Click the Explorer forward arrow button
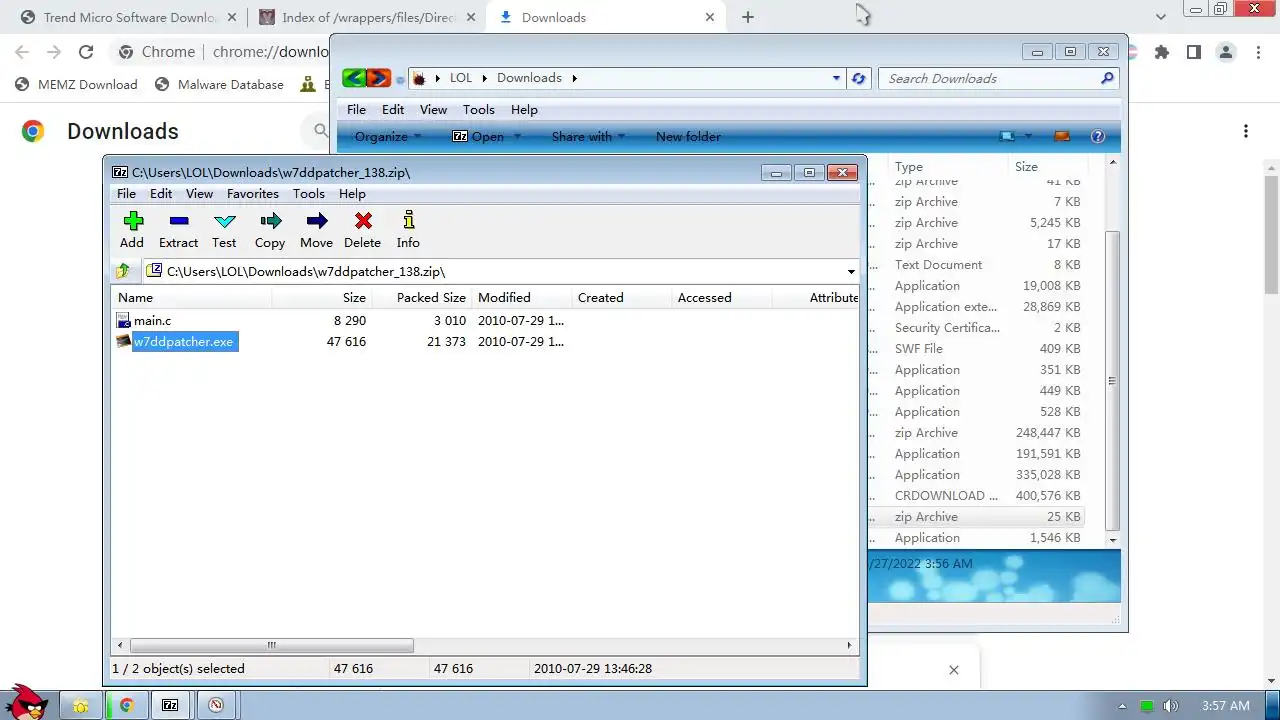 point(378,78)
